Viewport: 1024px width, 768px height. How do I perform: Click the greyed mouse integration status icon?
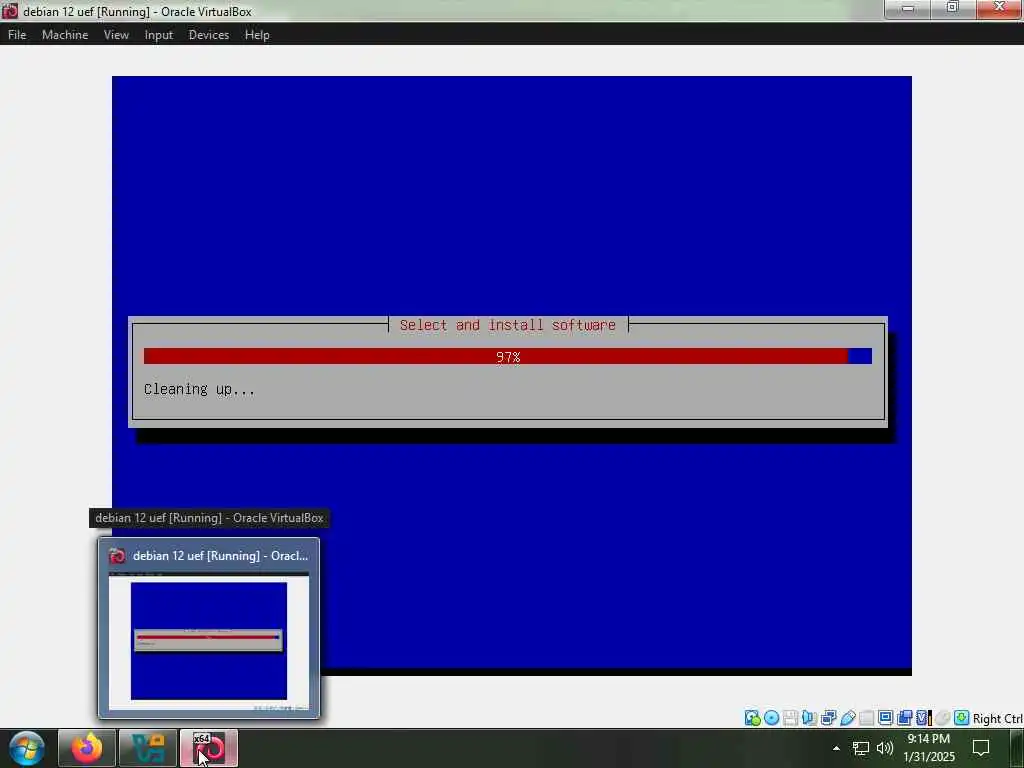942,718
